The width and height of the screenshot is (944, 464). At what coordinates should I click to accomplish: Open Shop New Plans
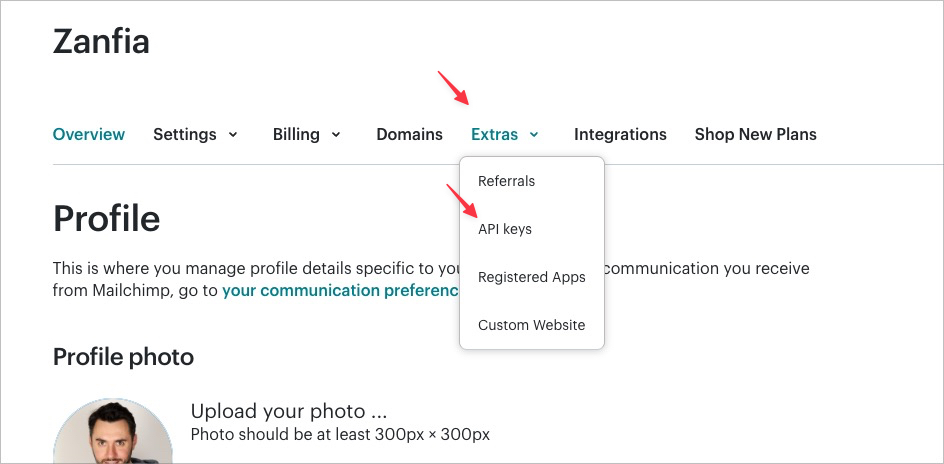[x=755, y=134]
